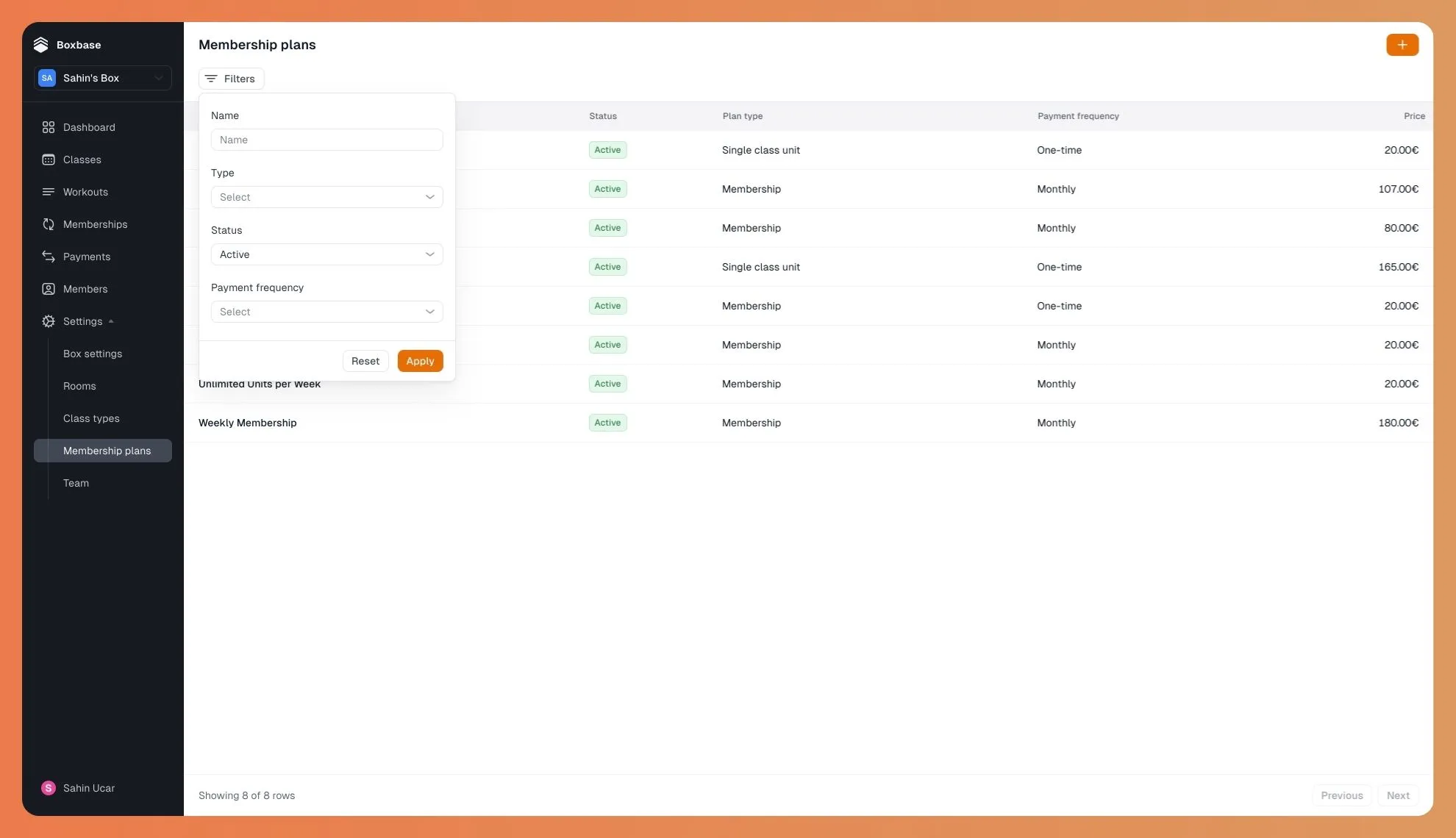Select the Members sidebar icon

49,289
